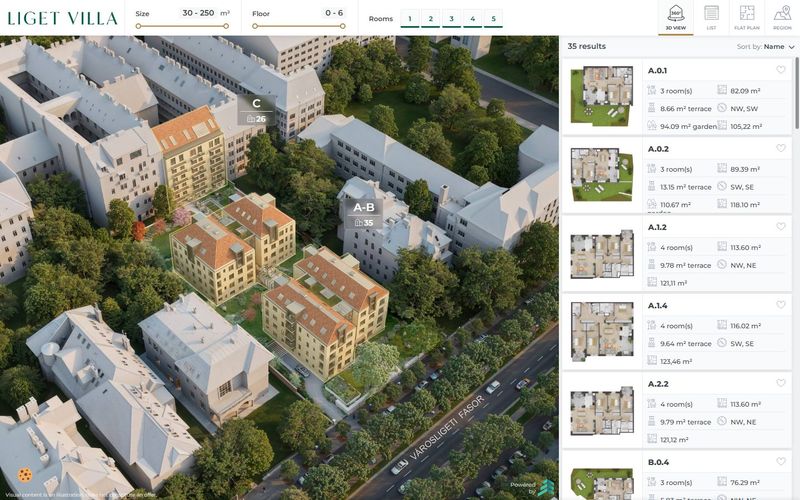Click the compass icon in A.1.4 card
The image size is (800, 500).
[x=722, y=343]
